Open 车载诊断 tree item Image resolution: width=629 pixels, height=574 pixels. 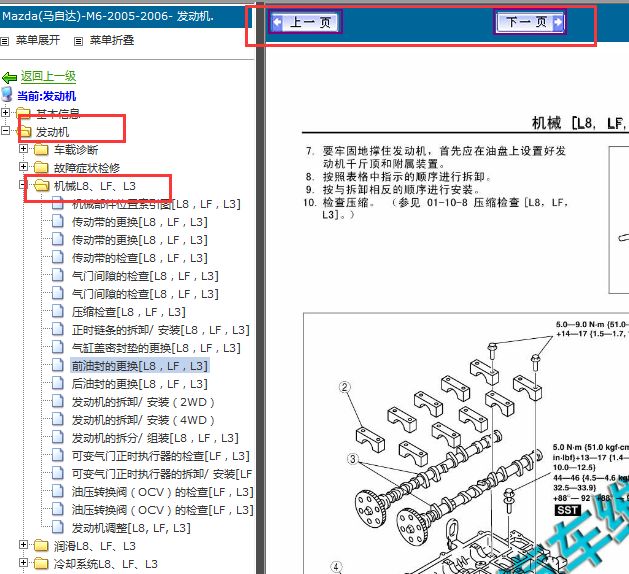coord(76,150)
